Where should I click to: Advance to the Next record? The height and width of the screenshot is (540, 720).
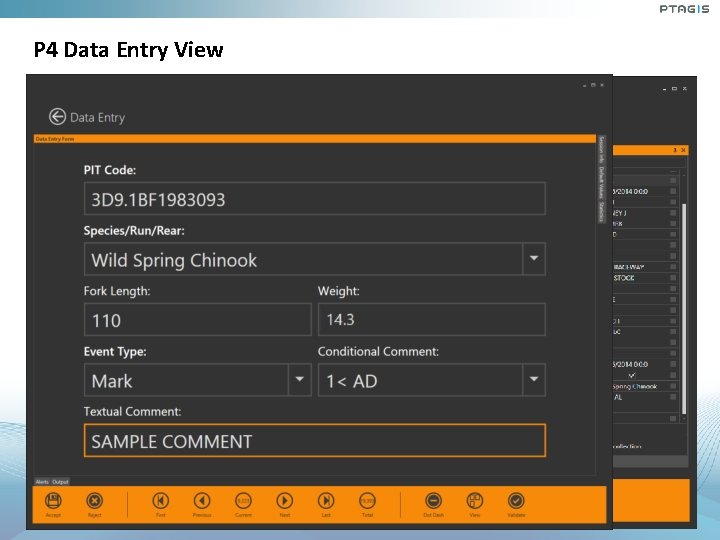tap(285, 501)
